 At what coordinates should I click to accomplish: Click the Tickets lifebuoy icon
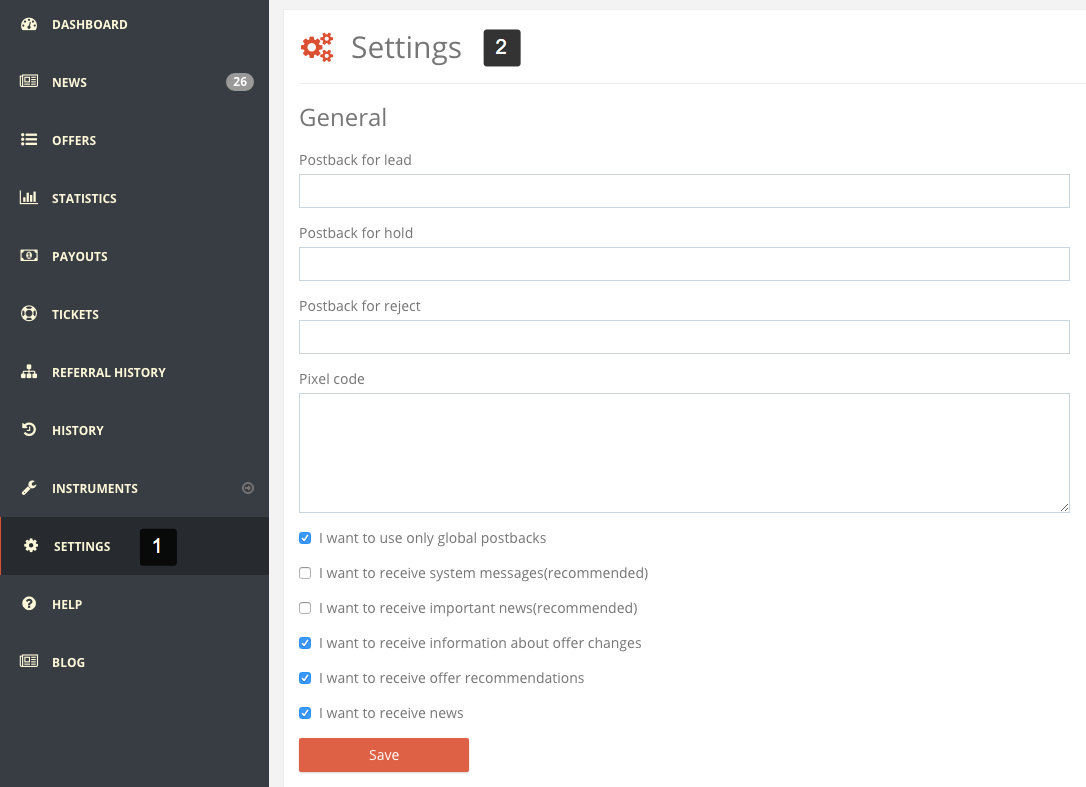[29, 314]
